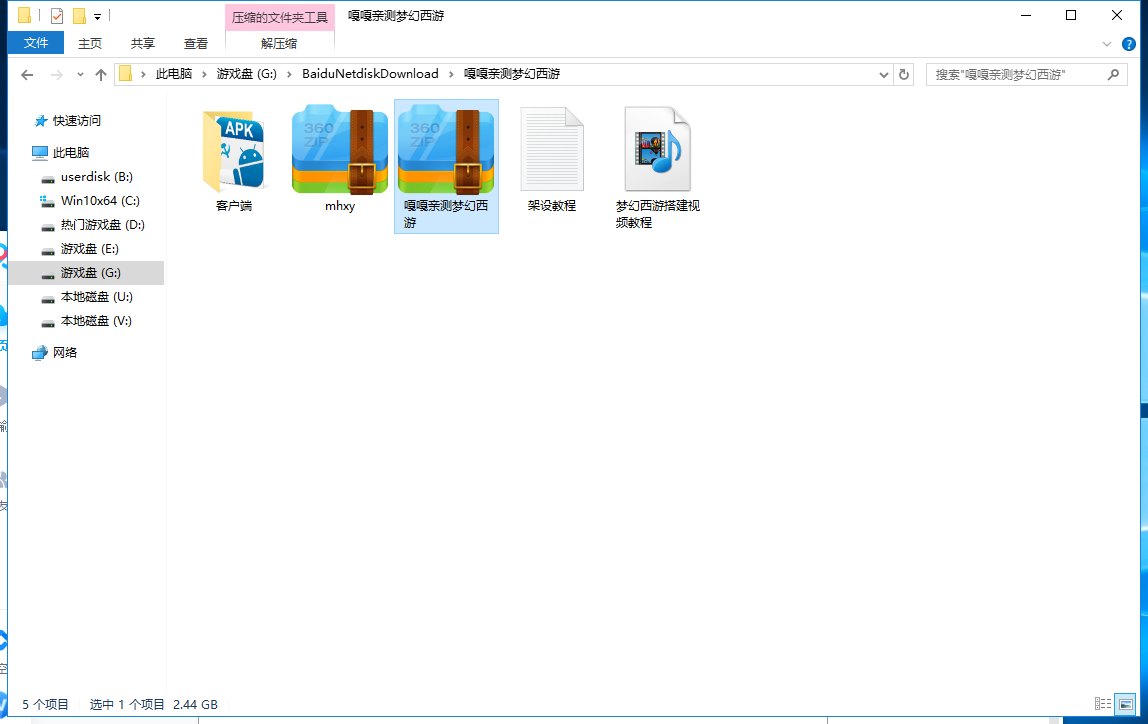This screenshot has height=724, width=1148.
Task: Maximize the Explorer window
Action: click(x=1070, y=15)
